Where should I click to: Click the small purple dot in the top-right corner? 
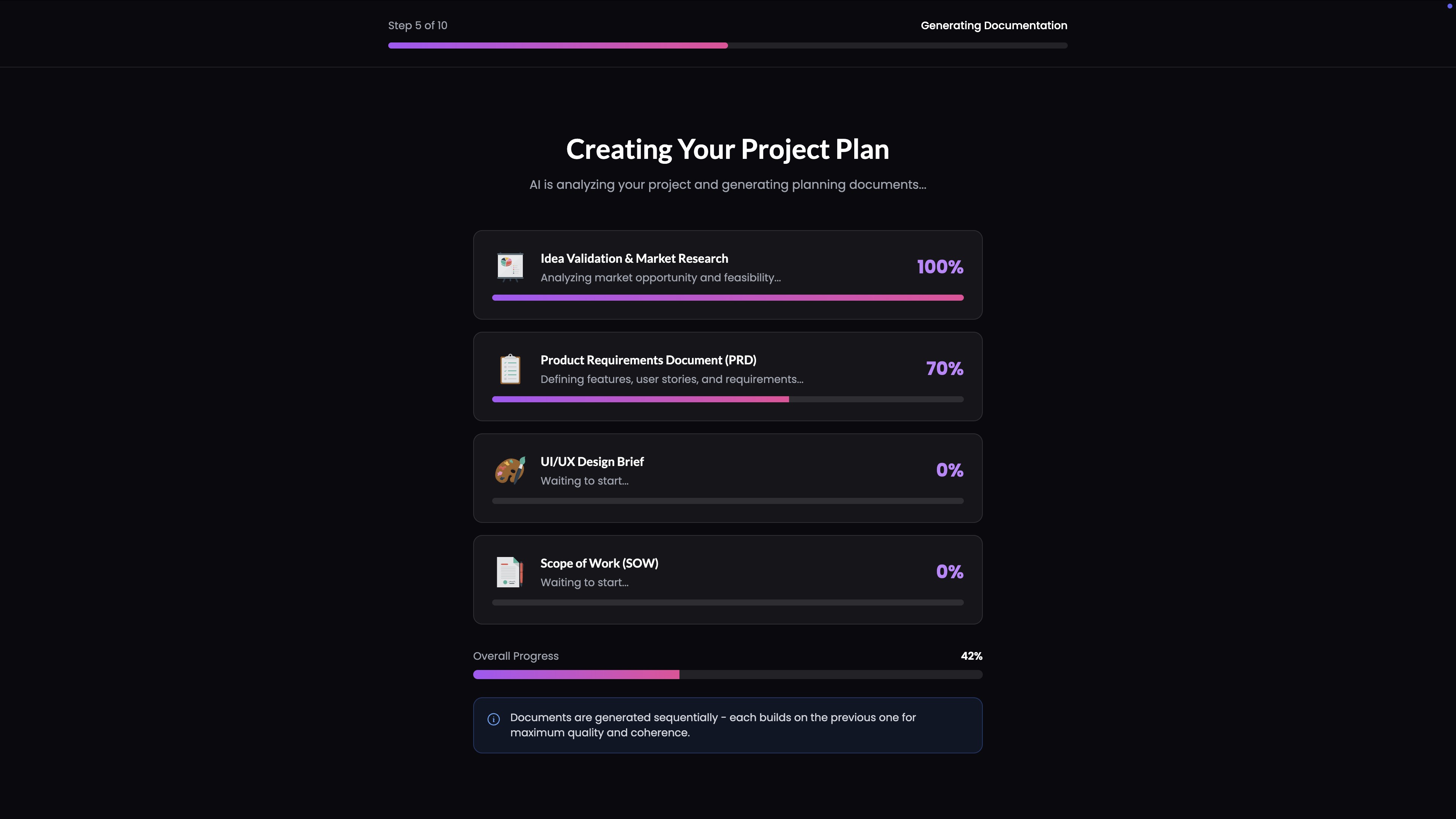1449,6
